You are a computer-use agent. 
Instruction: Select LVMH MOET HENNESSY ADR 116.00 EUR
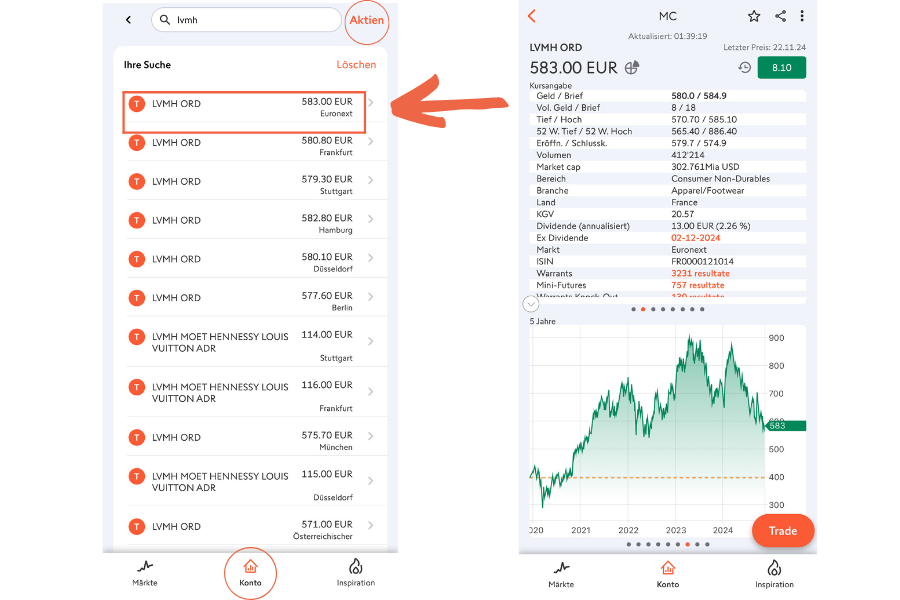(x=256, y=393)
